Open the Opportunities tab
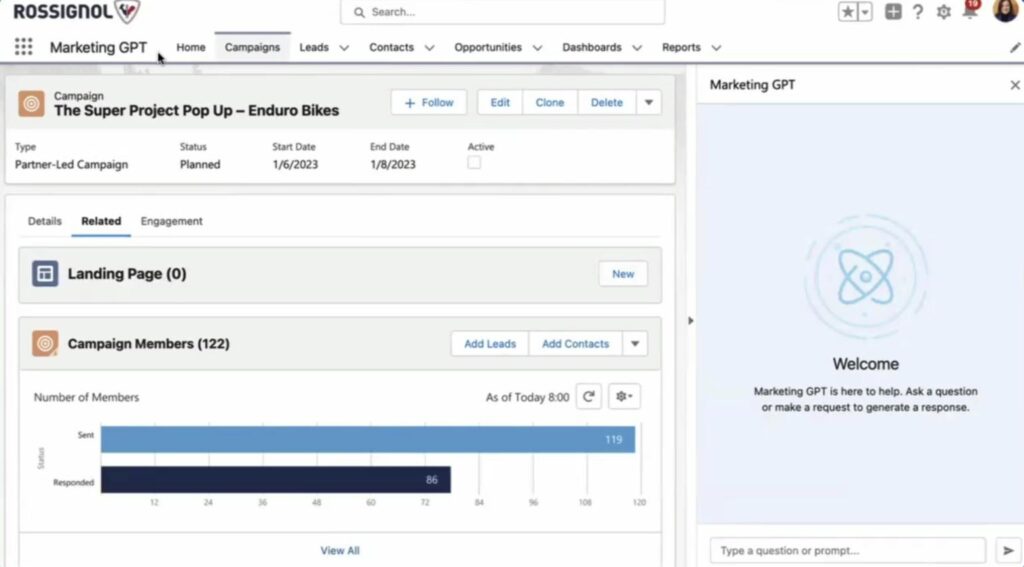This screenshot has width=1024, height=567. click(488, 47)
